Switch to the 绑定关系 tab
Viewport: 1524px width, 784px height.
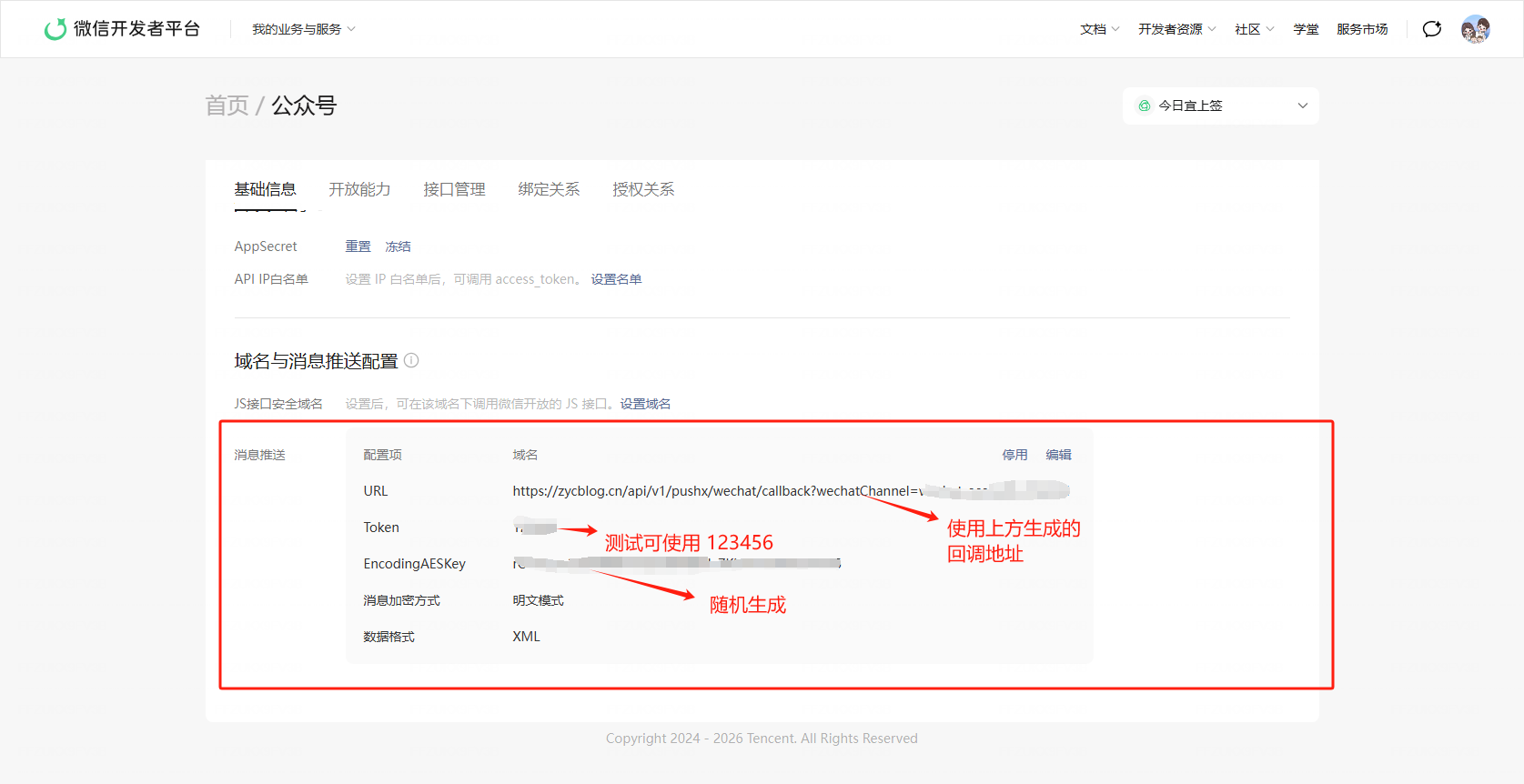click(549, 189)
